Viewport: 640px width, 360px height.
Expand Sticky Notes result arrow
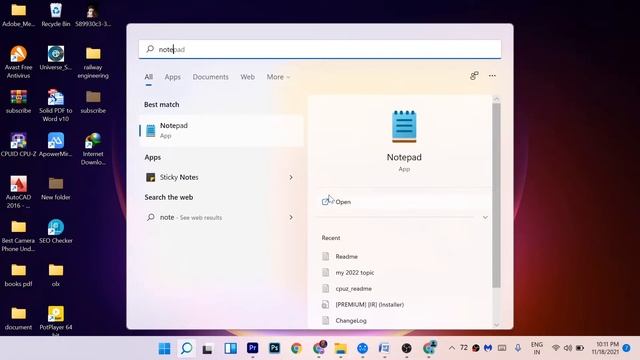point(291,177)
